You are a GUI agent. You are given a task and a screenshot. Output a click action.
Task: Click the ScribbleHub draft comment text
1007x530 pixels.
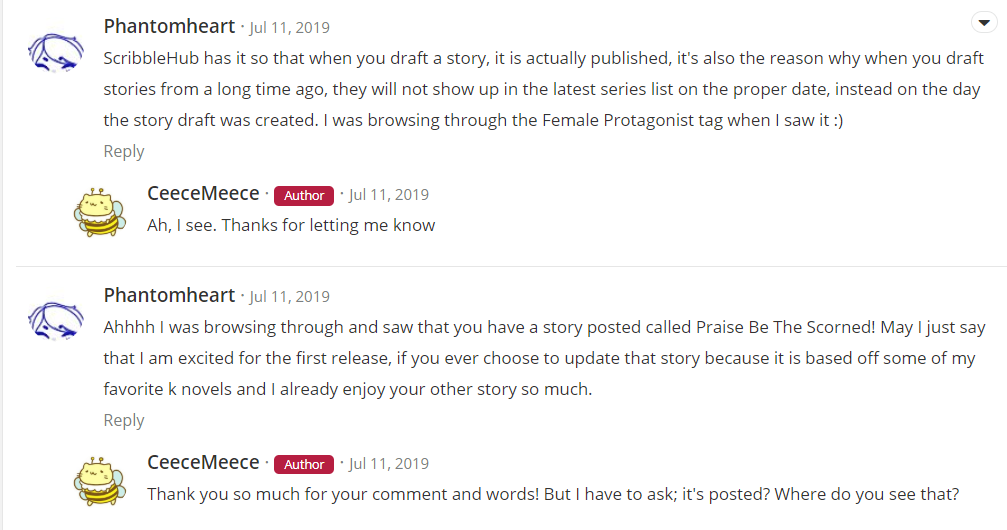coord(540,89)
